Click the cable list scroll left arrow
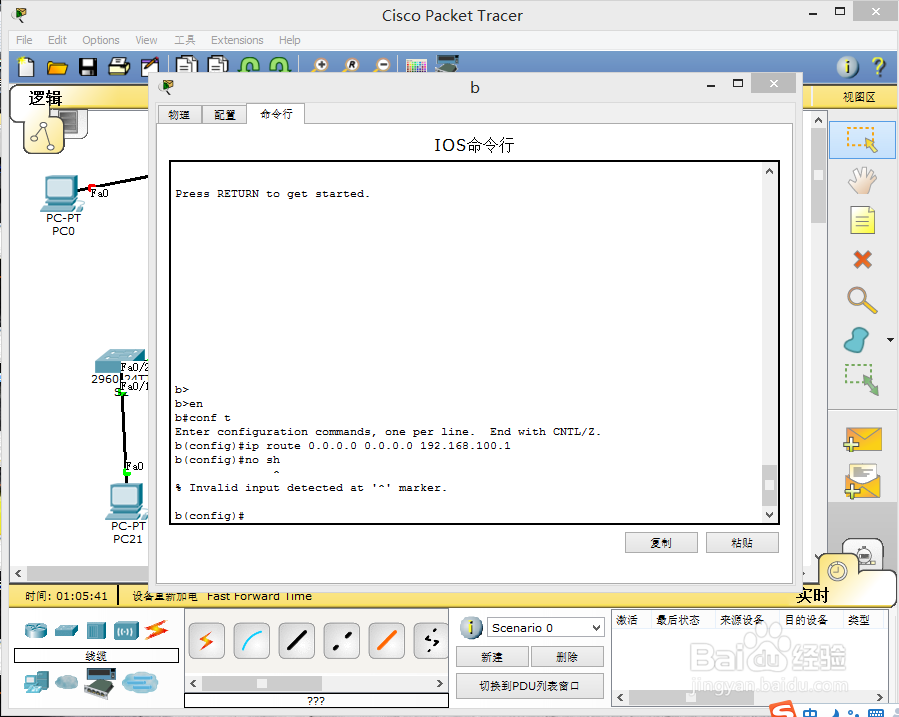Image resolution: width=899 pixels, height=717 pixels. pos(193,683)
